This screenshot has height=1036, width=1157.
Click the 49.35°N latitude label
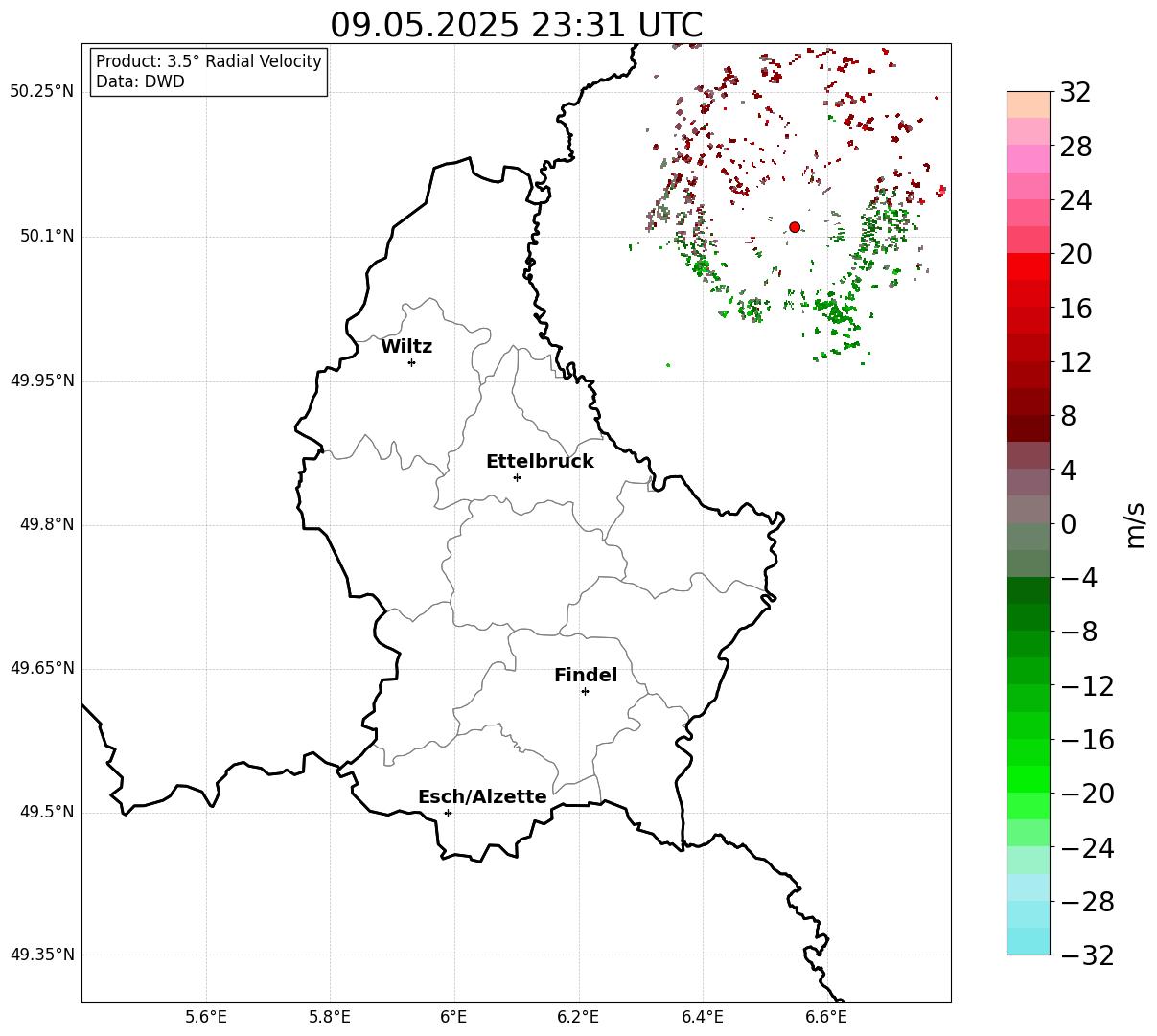tap(42, 955)
